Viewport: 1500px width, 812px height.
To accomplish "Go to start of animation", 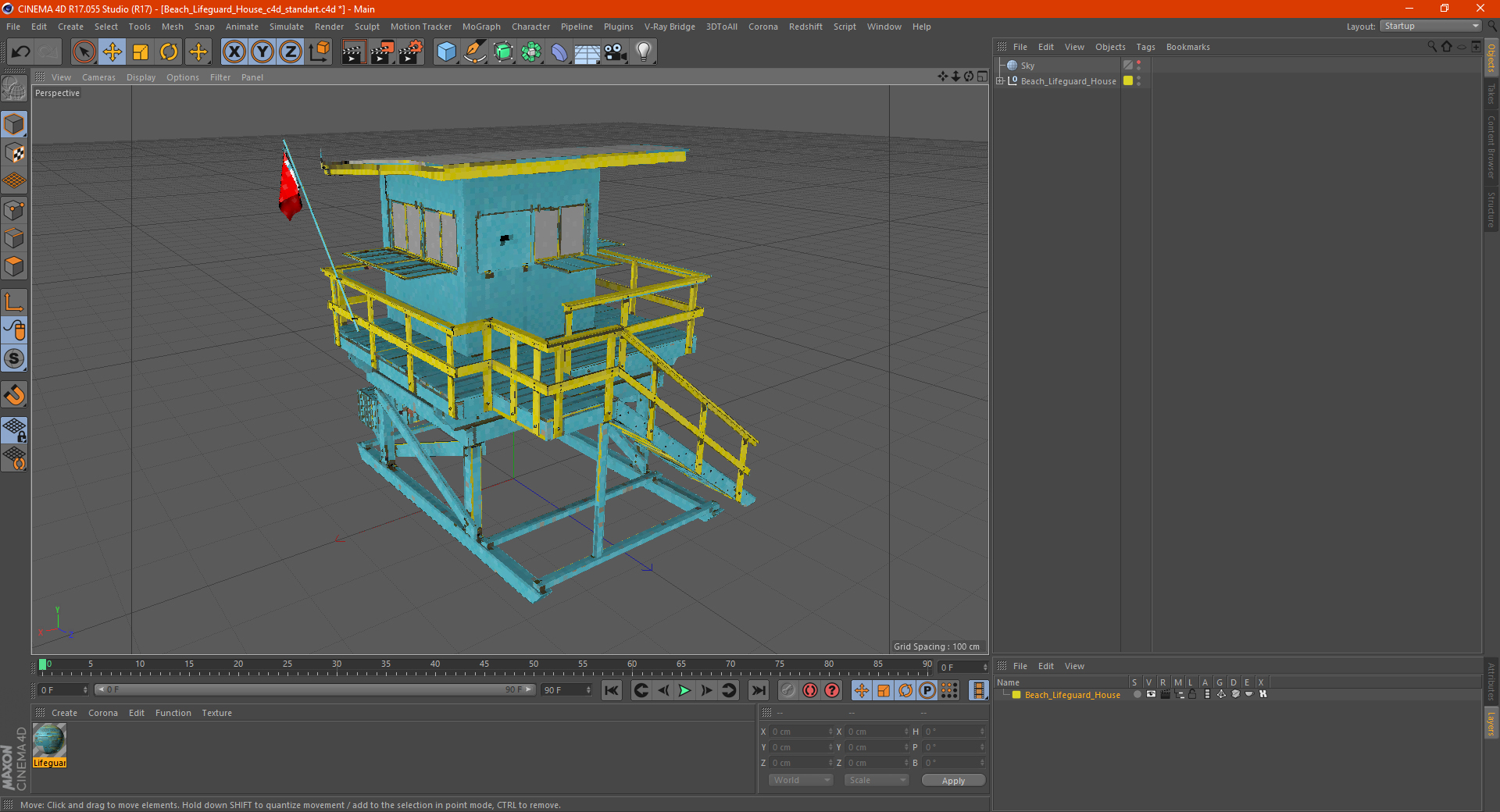I will [x=612, y=690].
